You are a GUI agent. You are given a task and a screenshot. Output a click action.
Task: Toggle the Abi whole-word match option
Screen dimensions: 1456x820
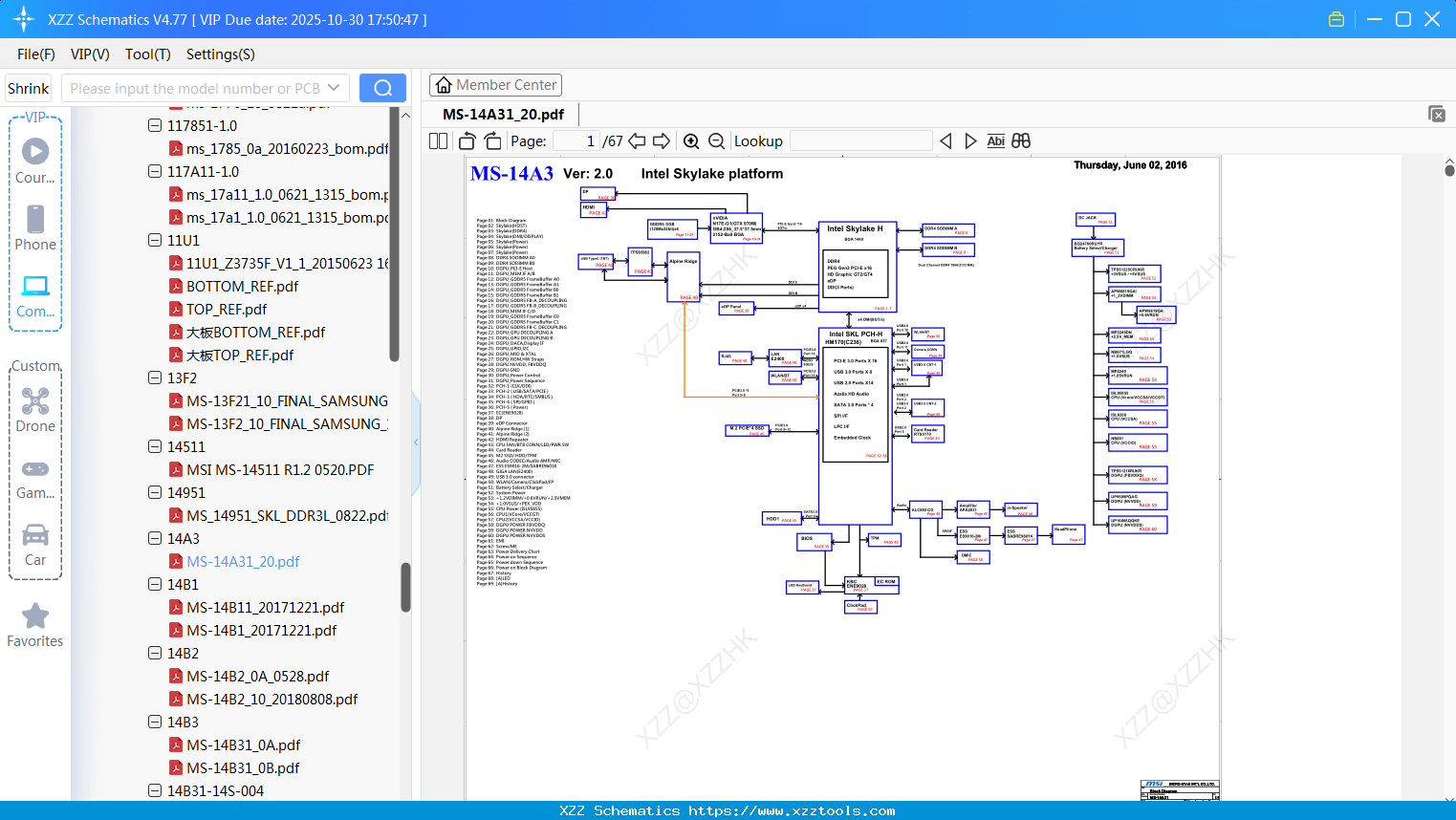[x=995, y=141]
